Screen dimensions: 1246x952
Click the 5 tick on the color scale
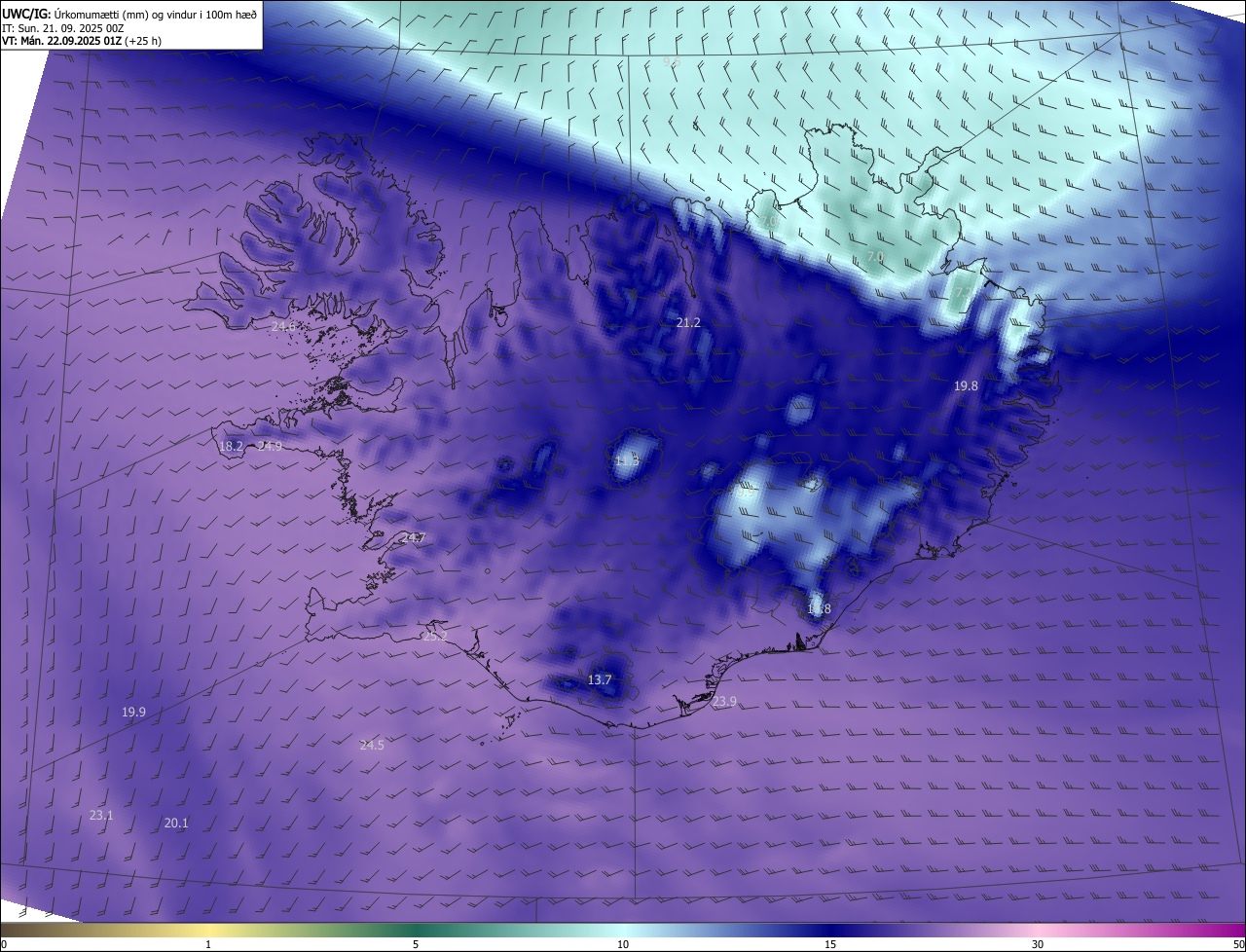click(x=416, y=944)
